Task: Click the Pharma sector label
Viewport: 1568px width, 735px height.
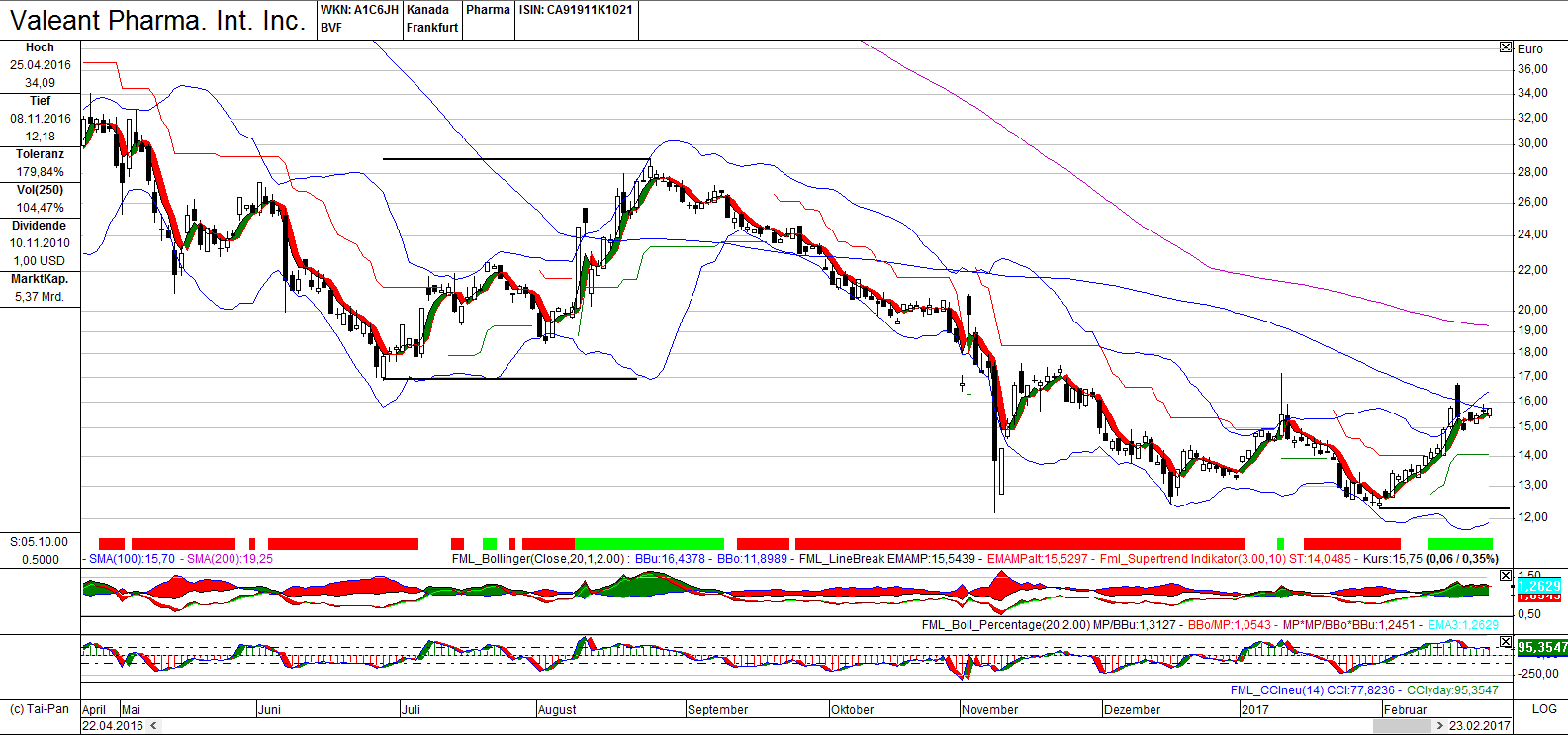Action: point(488,10)
